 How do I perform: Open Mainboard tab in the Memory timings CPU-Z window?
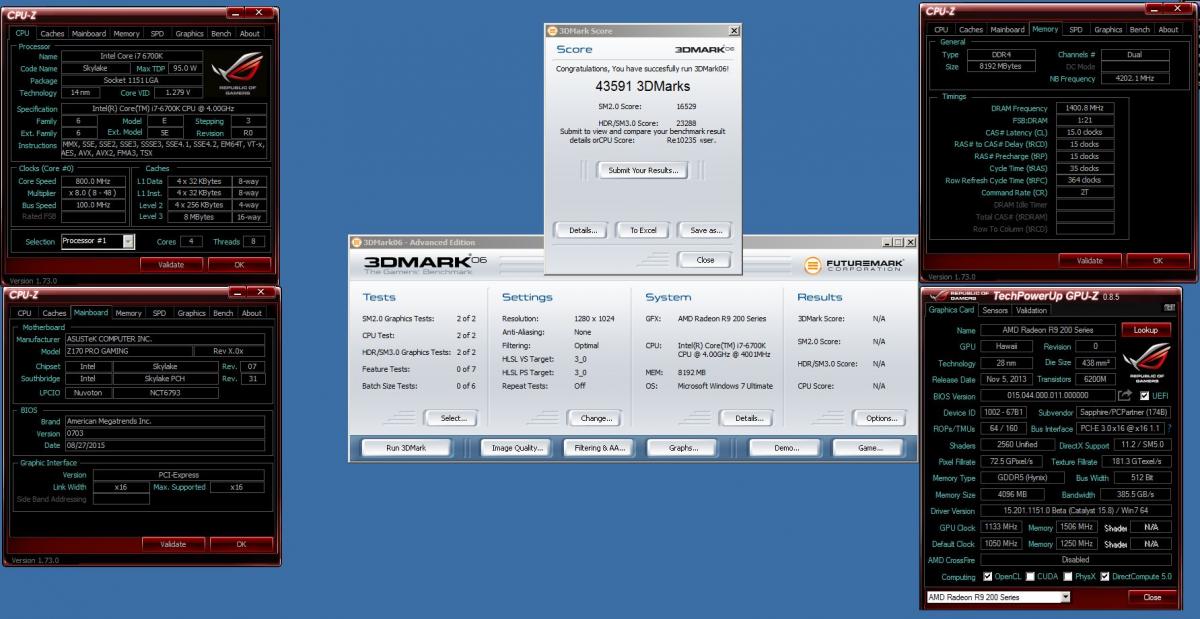coord(1007,29)
